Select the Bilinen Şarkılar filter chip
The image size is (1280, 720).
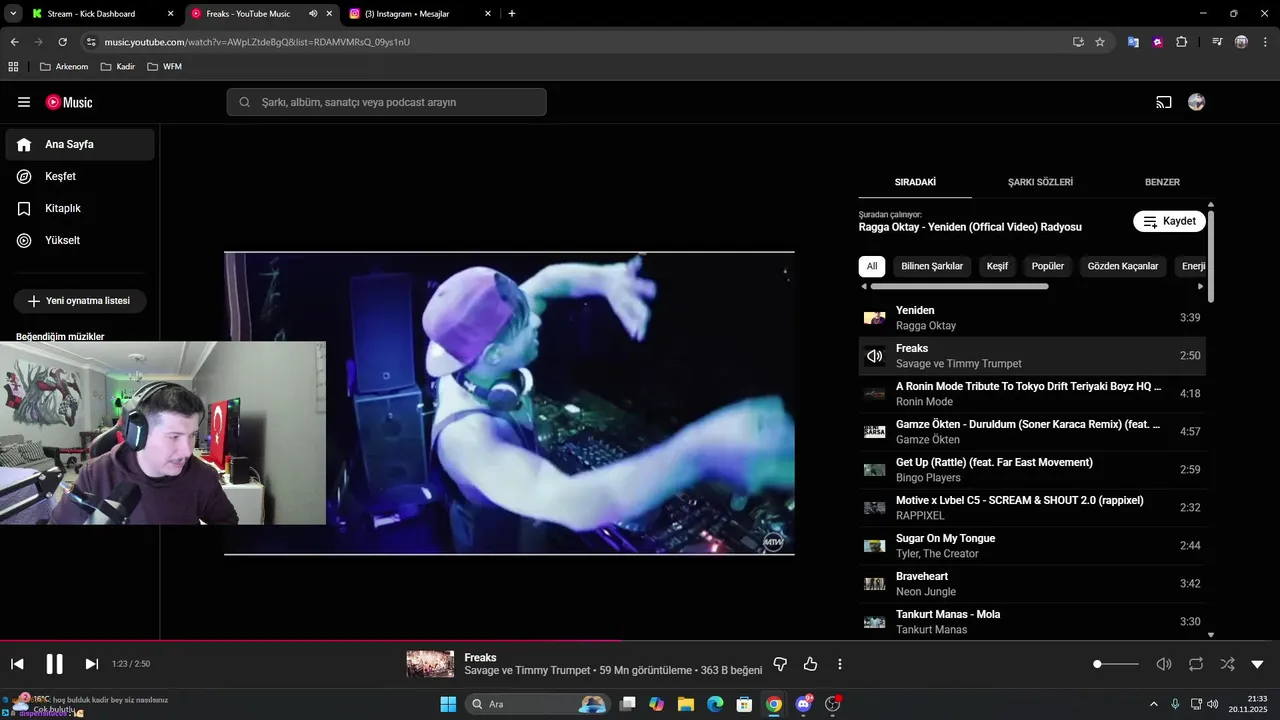(932, 266)
